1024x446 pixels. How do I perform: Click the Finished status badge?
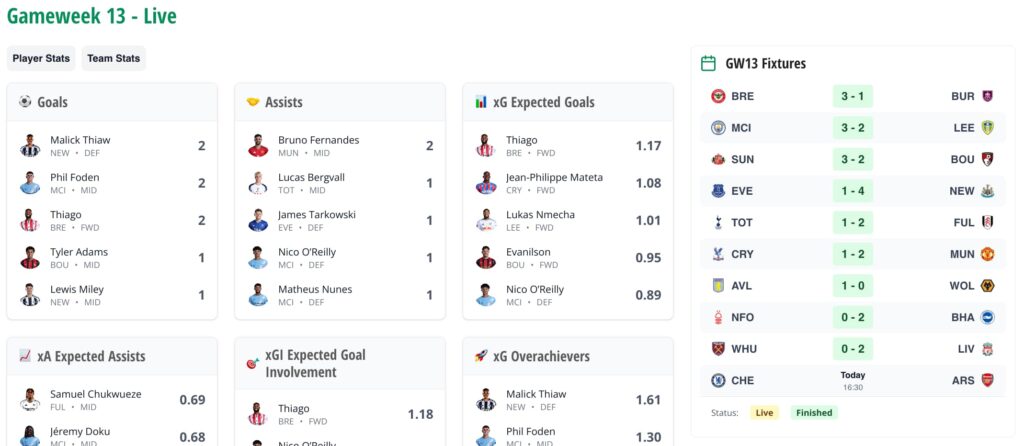(x=813, y=412)
